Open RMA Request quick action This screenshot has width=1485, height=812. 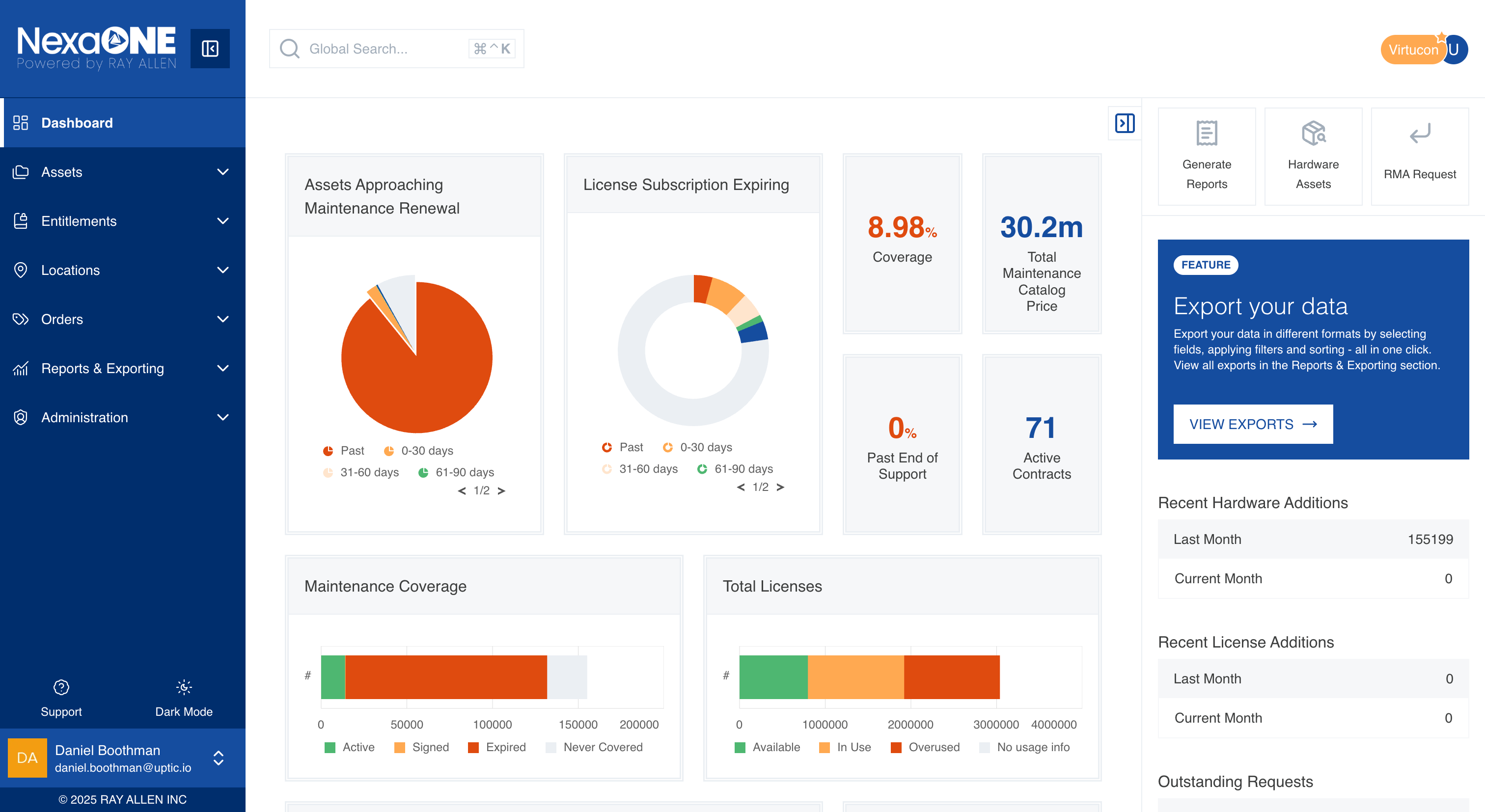(x=1419, y=156)
